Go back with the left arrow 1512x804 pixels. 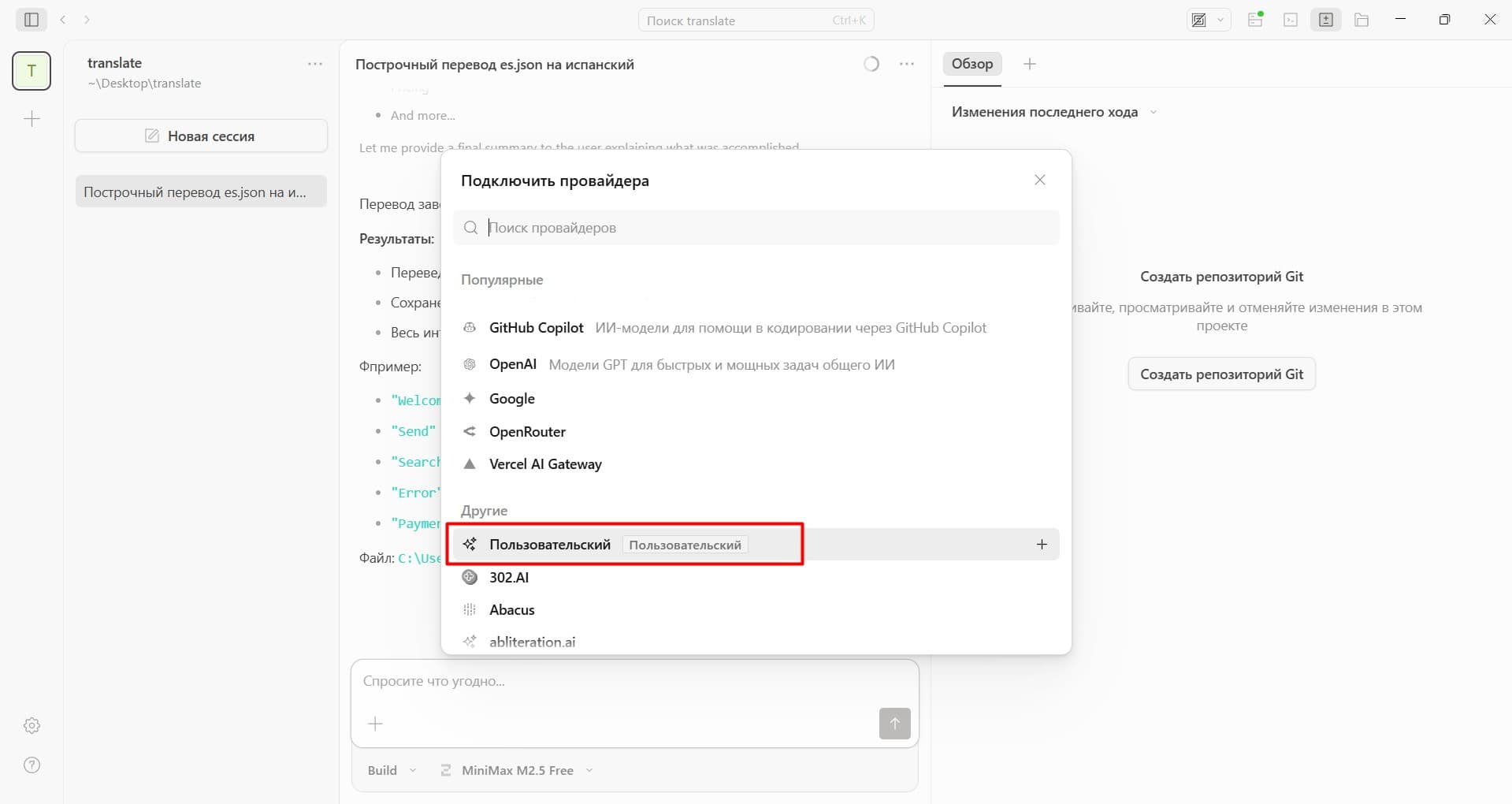[63, 20]
